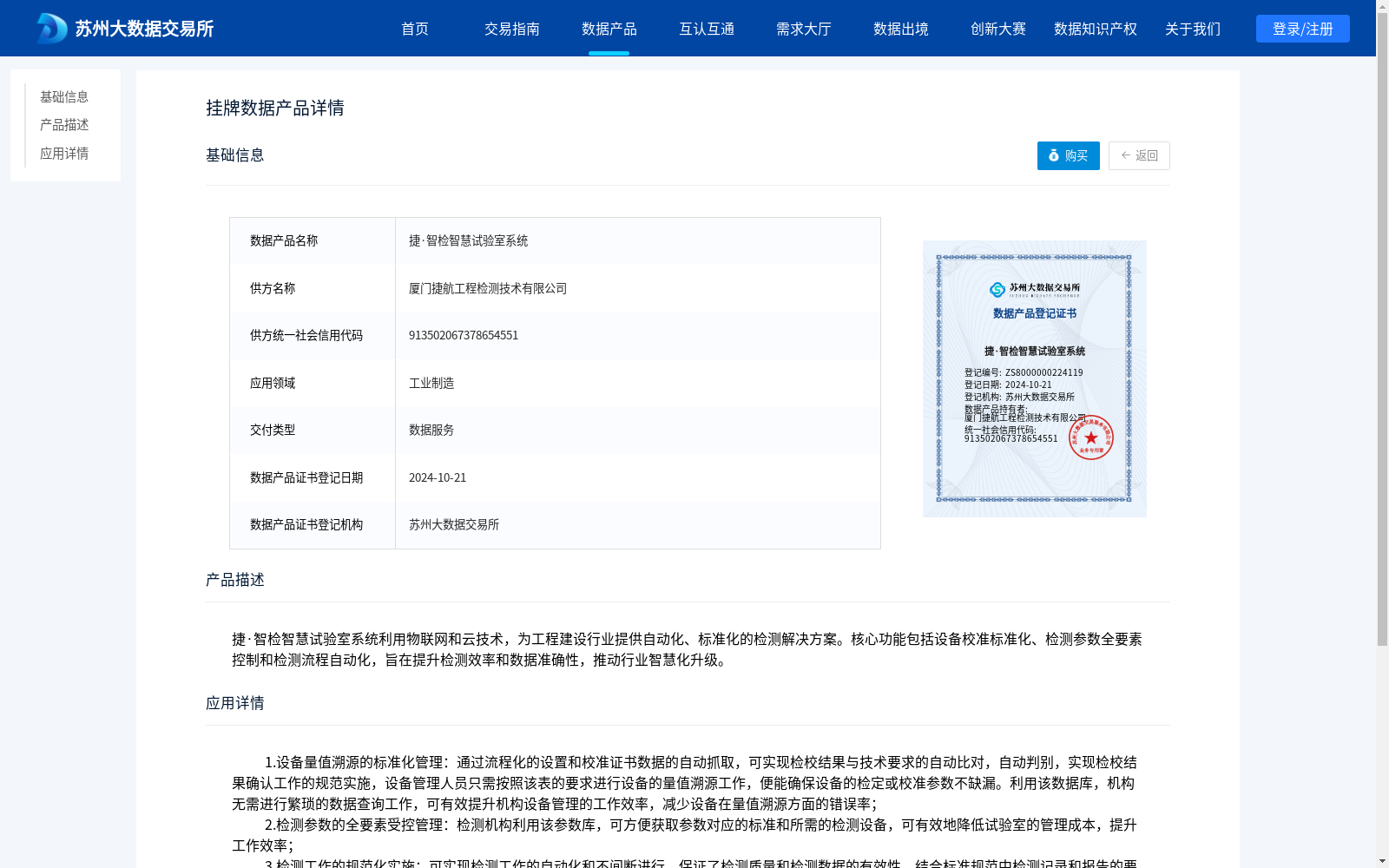Image resolution: width=1389 pixels, height=868 pixels.
Task: Click the 供方名称 label cell
Action: [313, 288]
